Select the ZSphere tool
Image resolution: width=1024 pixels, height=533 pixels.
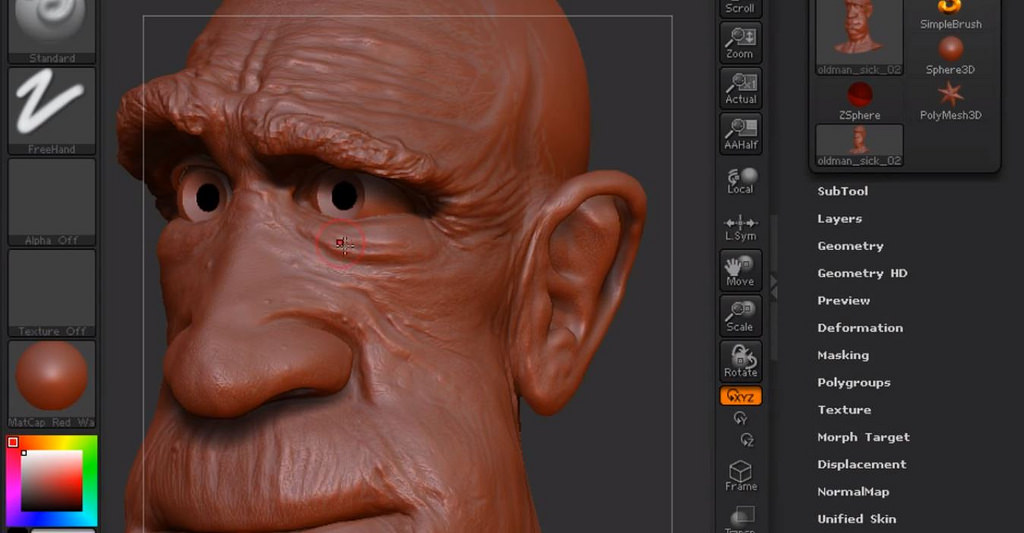[x=859, y=101]
